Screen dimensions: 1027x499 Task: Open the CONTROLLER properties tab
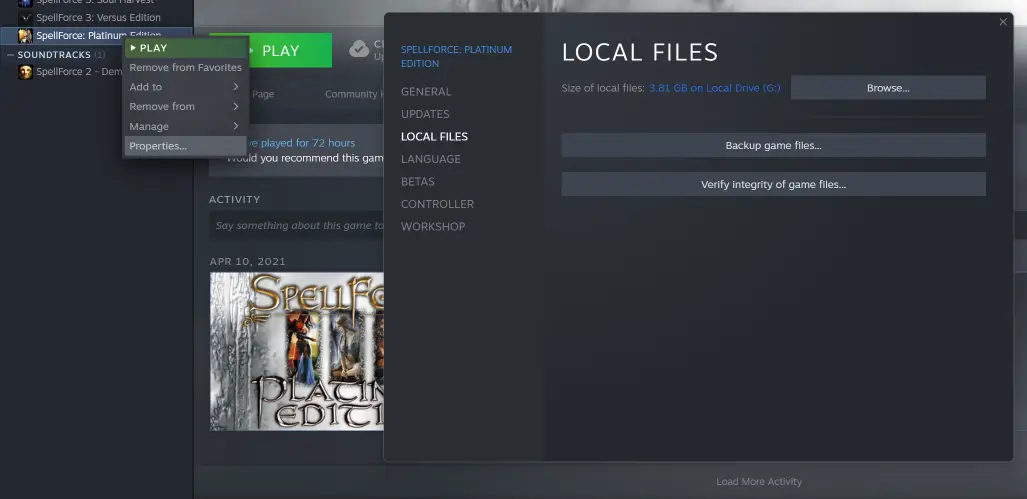click(437, 204)
